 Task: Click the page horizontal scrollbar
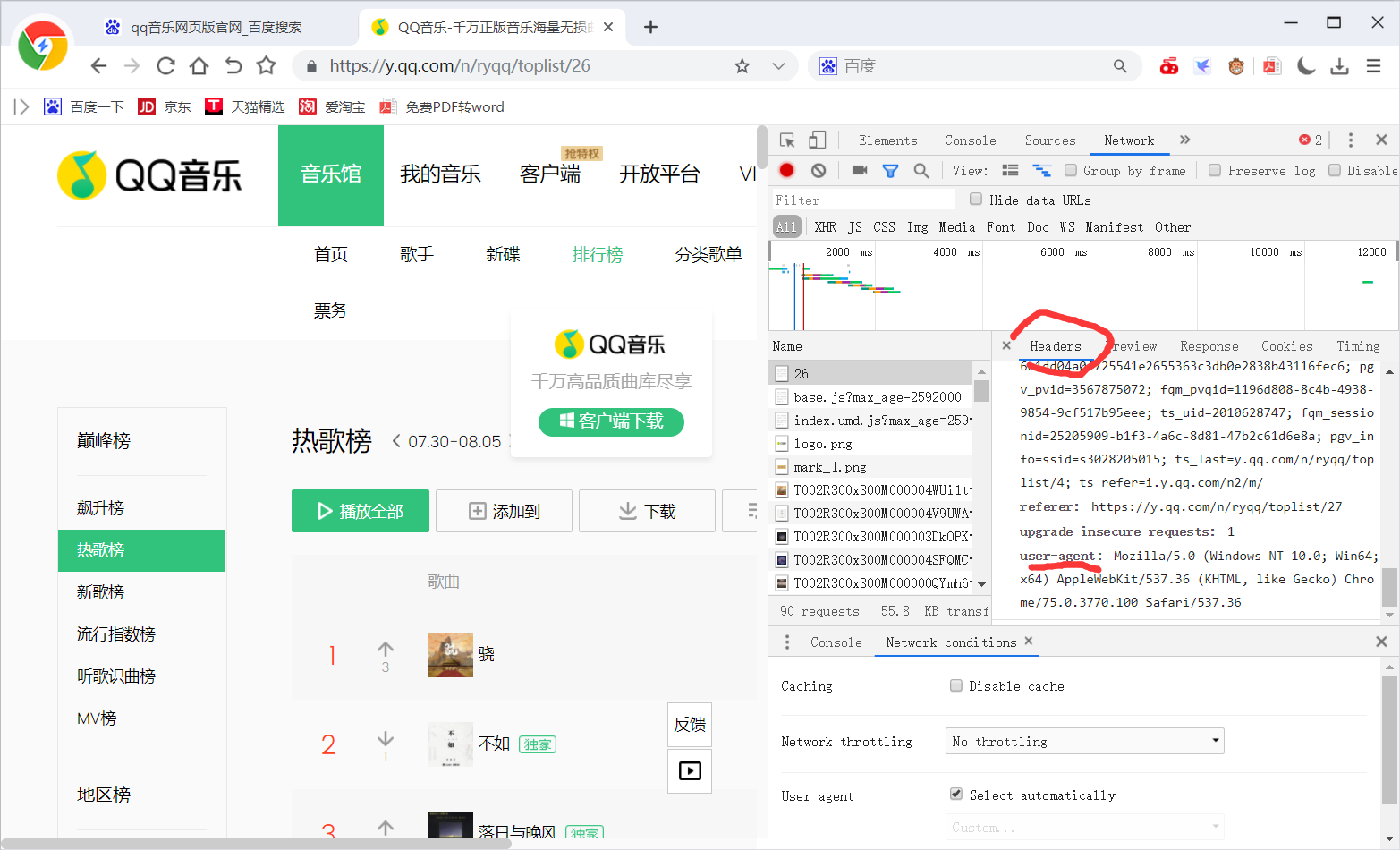tap(256, 843)
